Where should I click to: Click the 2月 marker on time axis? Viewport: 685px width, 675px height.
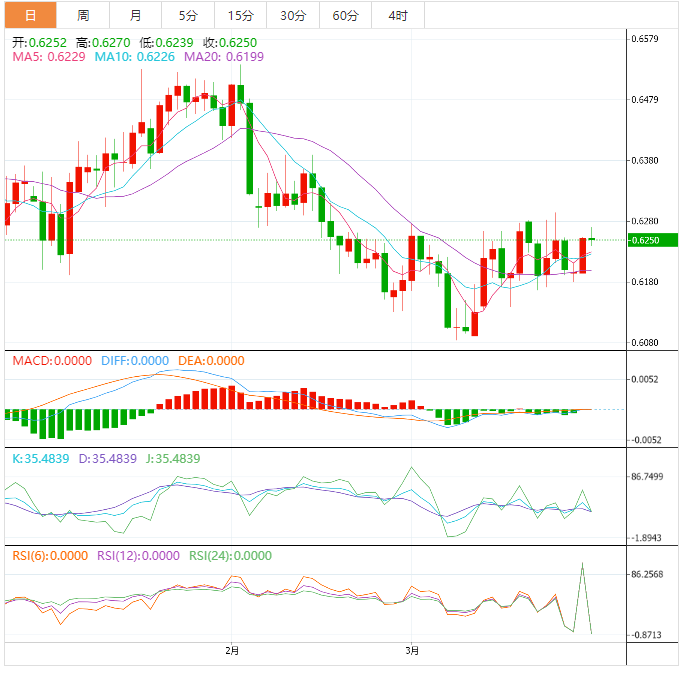point(232,650)
